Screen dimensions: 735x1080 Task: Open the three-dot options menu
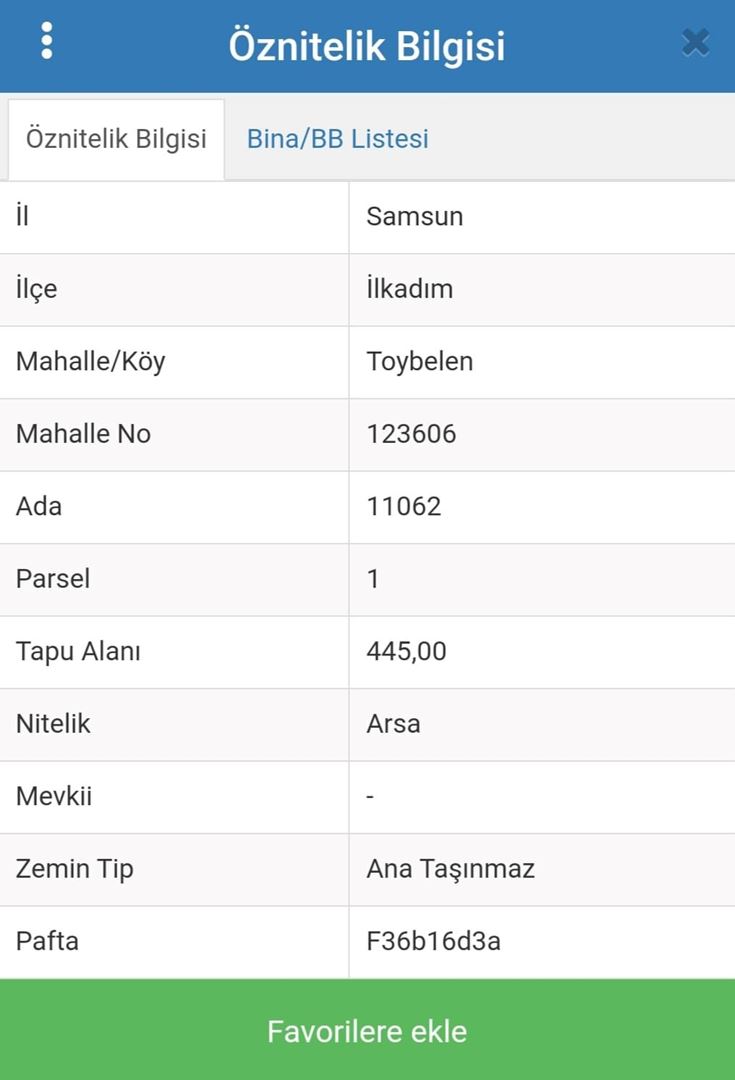click(x=46, y=41)
